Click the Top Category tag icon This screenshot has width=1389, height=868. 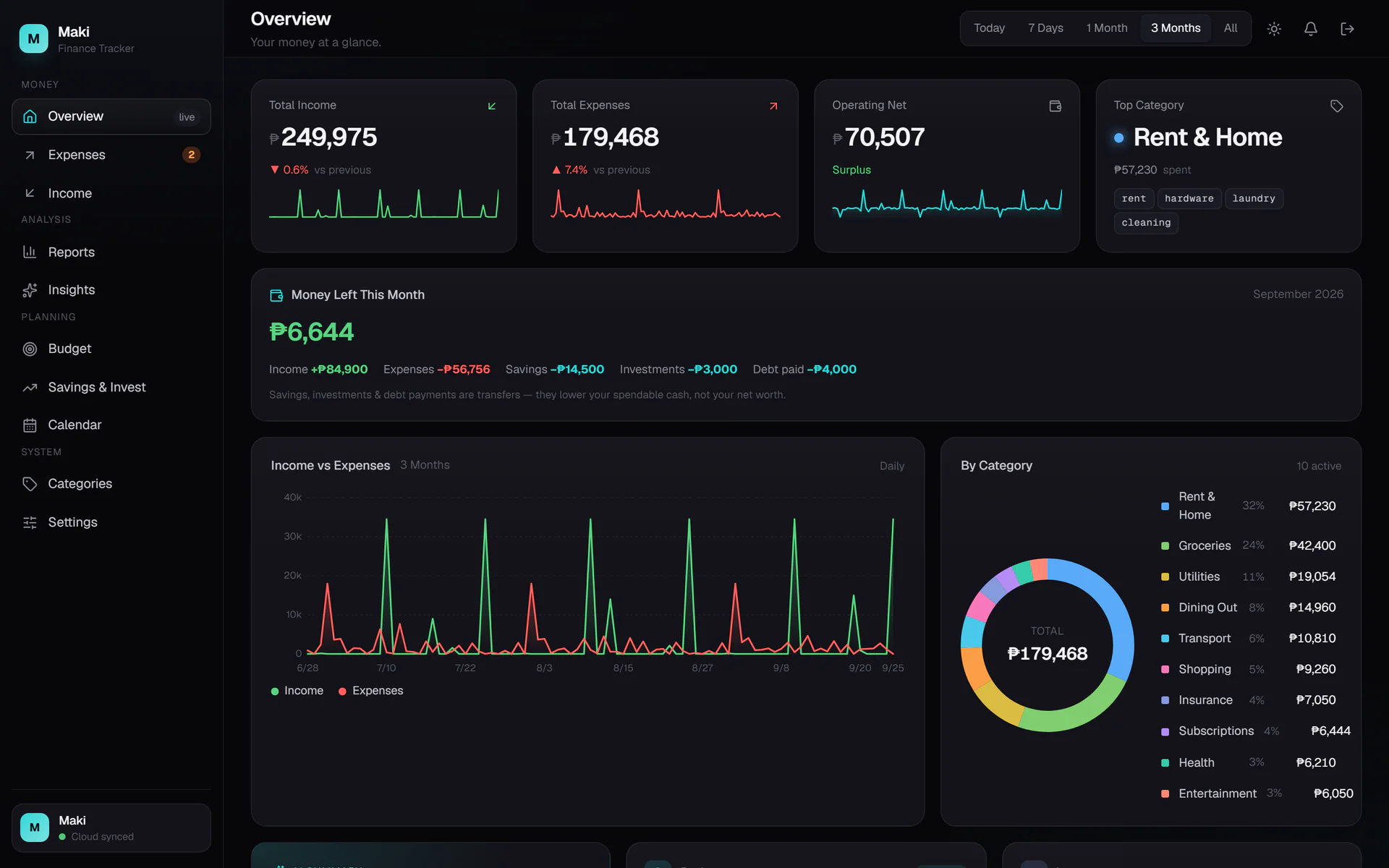pyautogui.click(x=1337, y=106)
